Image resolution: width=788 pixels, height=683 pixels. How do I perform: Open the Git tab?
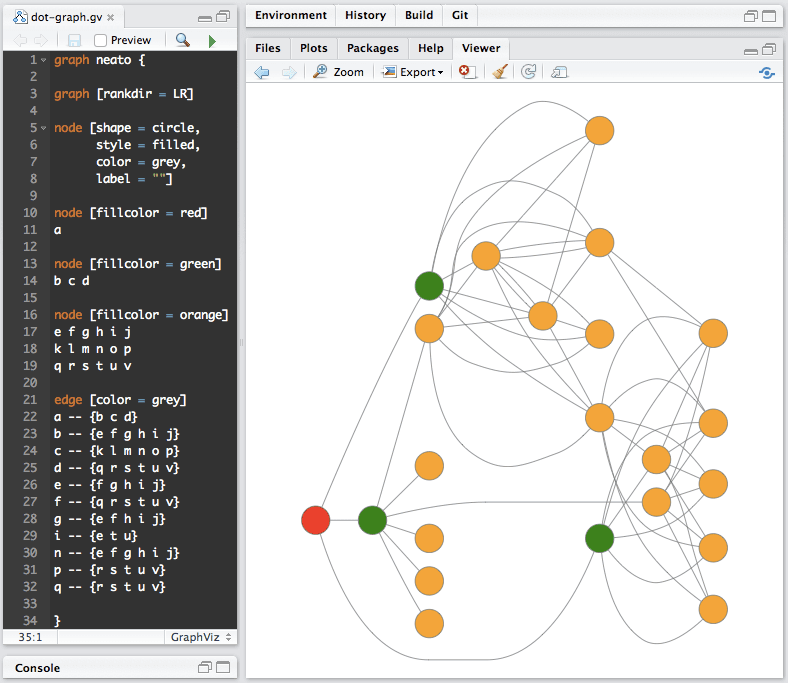click(x=460, y=16)
